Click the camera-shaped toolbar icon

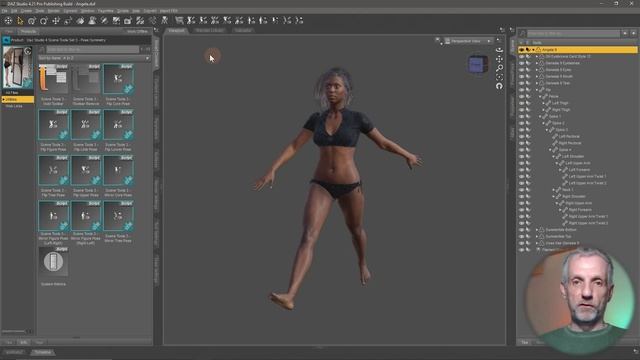click(128, 21)
